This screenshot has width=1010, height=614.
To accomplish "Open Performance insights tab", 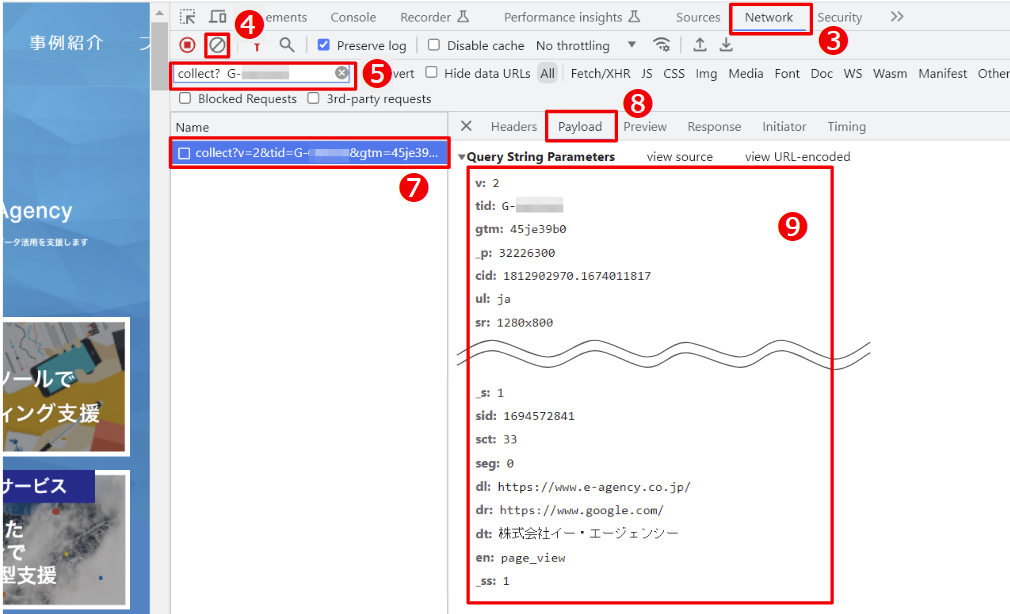I will tap(572, 17).
